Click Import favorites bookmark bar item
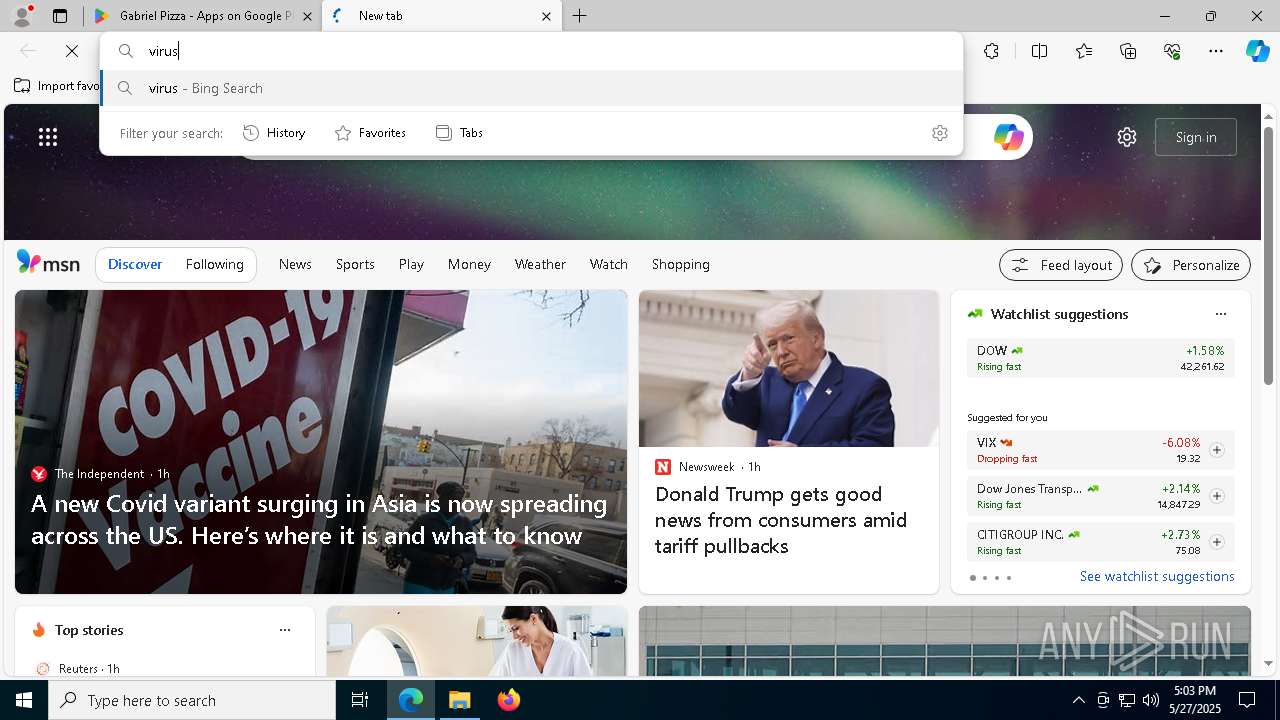The width and height of the screenshot is (1280, 720). point(57,86)
